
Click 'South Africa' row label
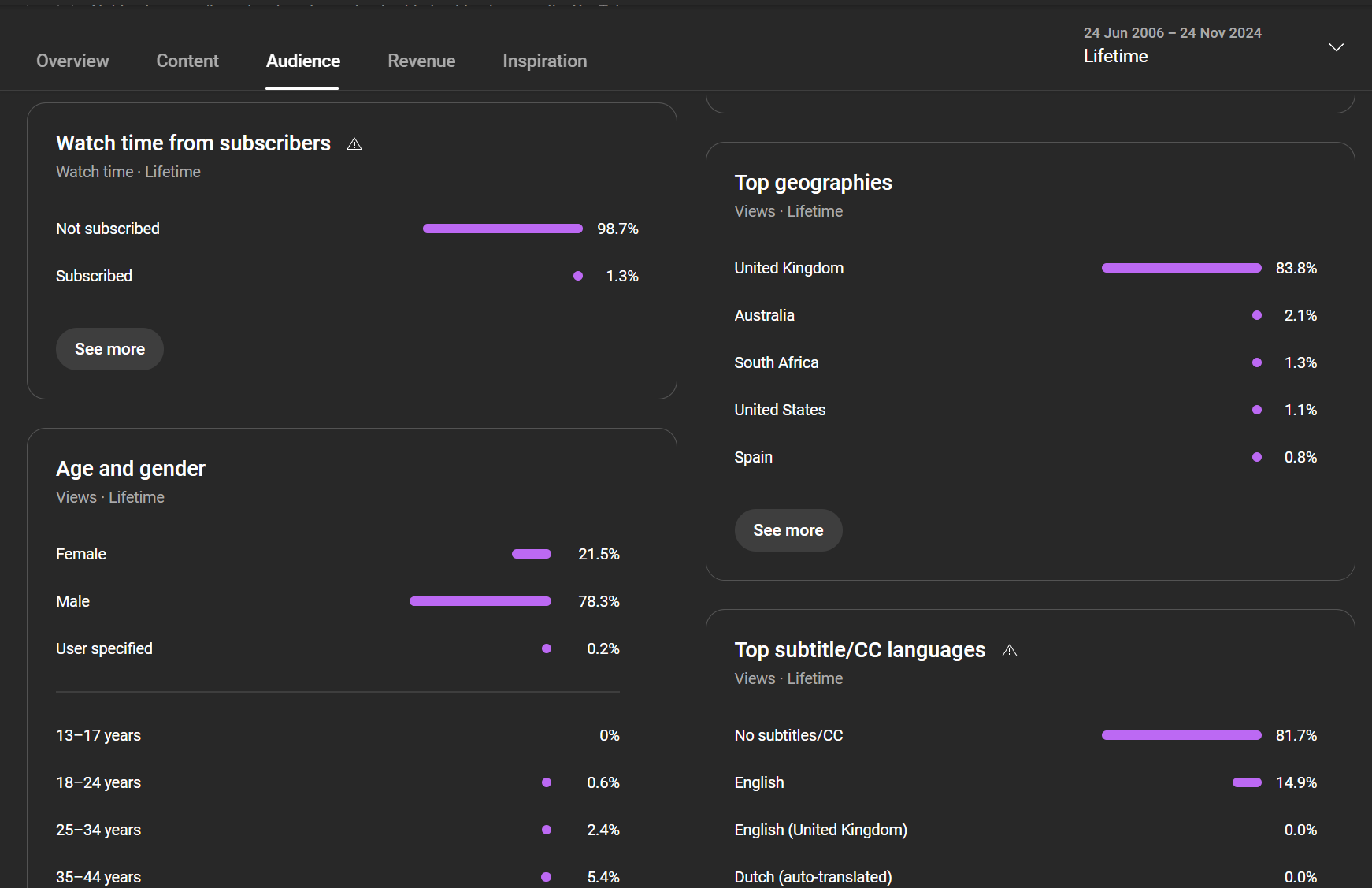coord(777,362)
